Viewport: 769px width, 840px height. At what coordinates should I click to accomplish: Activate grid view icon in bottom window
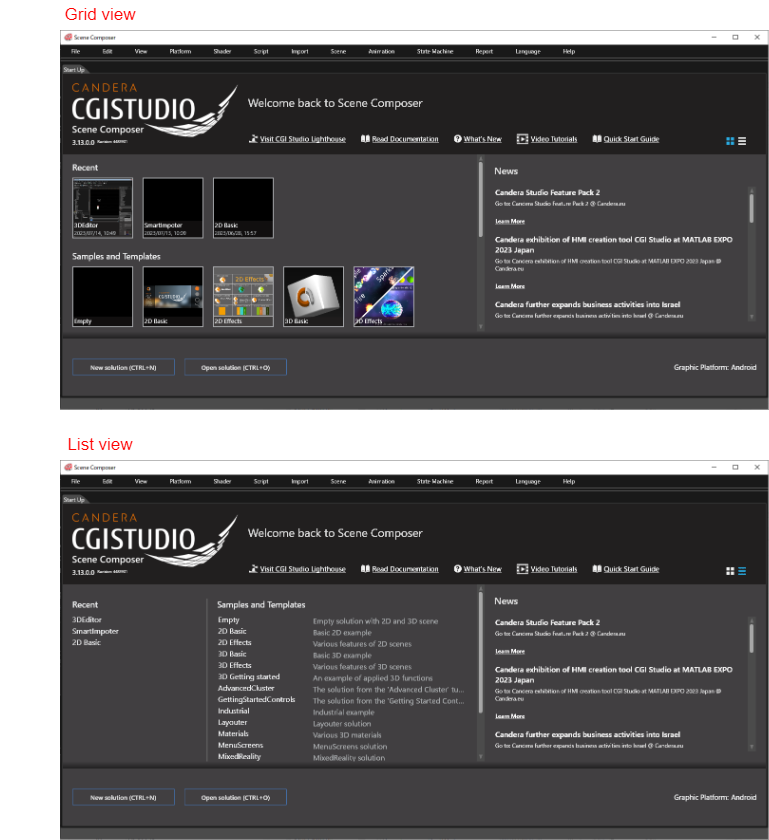tap(730, 571)
